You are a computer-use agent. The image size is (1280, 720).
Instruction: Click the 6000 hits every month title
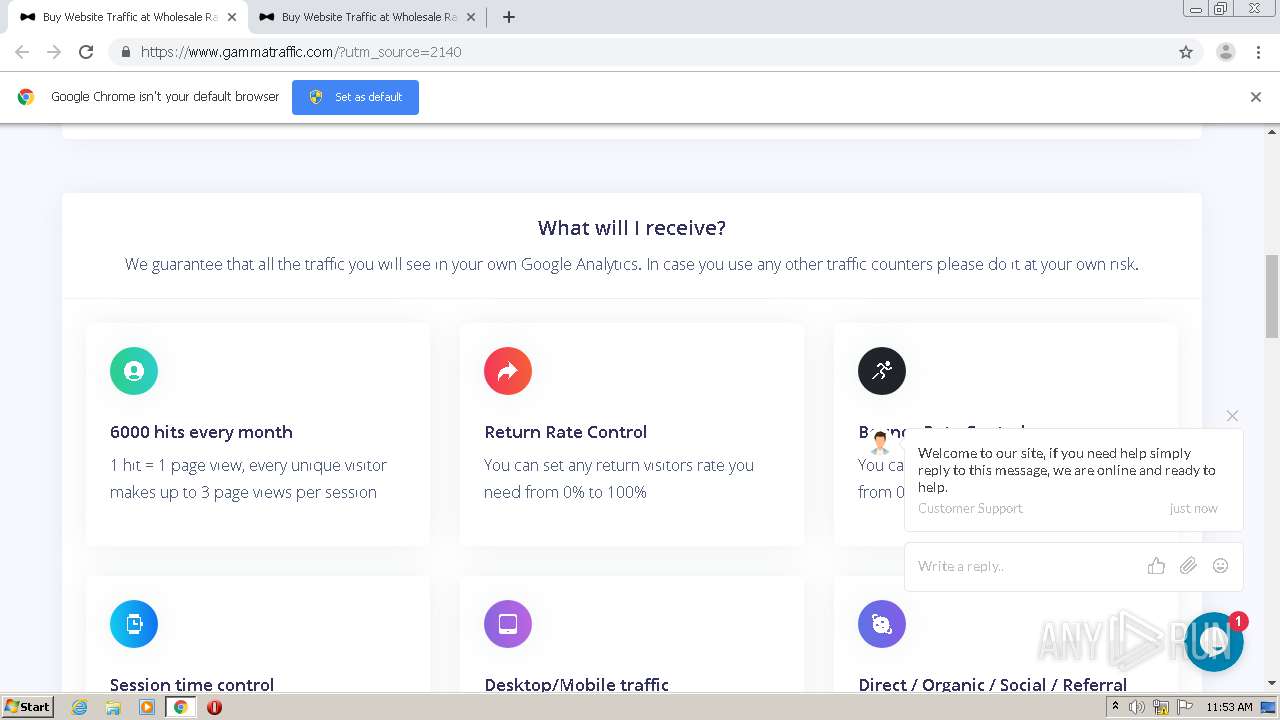point(201,432)
